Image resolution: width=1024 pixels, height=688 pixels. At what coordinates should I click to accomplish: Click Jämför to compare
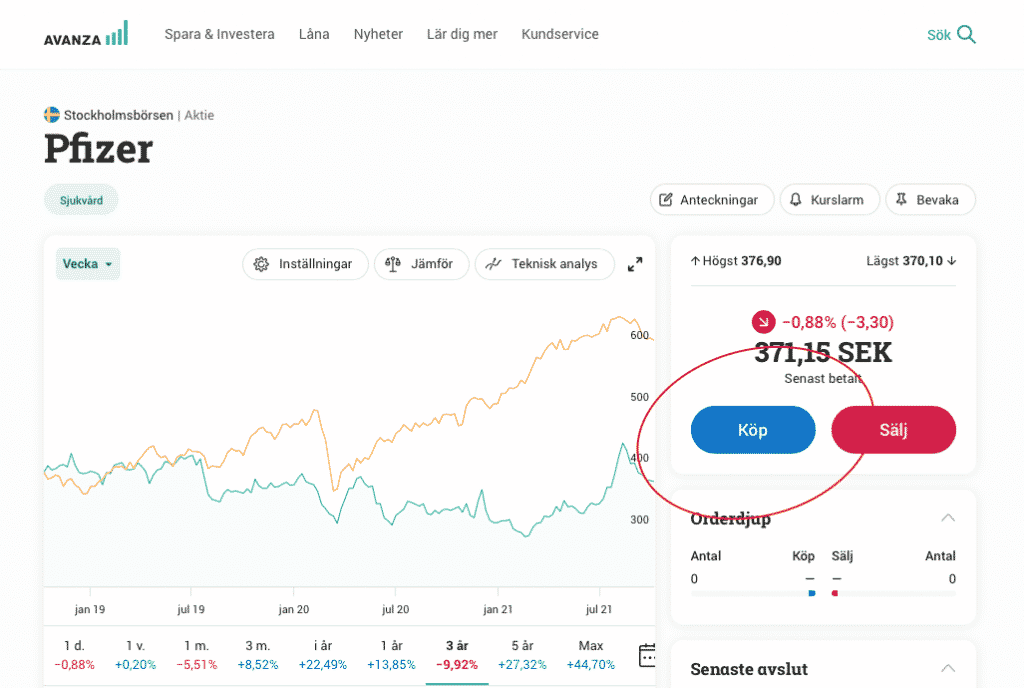[x=421, y=264]
